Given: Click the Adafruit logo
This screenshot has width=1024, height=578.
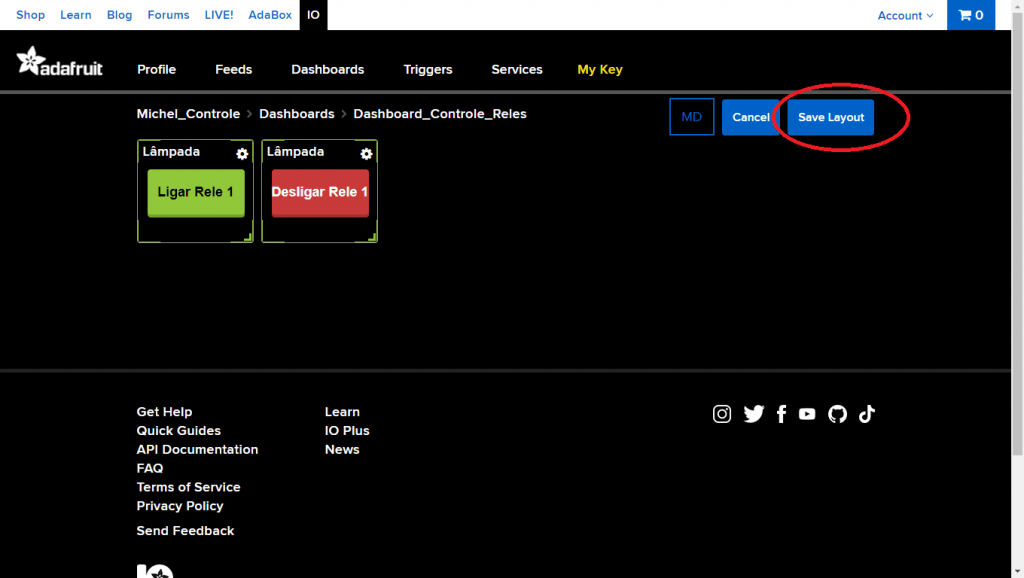Looking at the screenshot, I should point(59,61).
